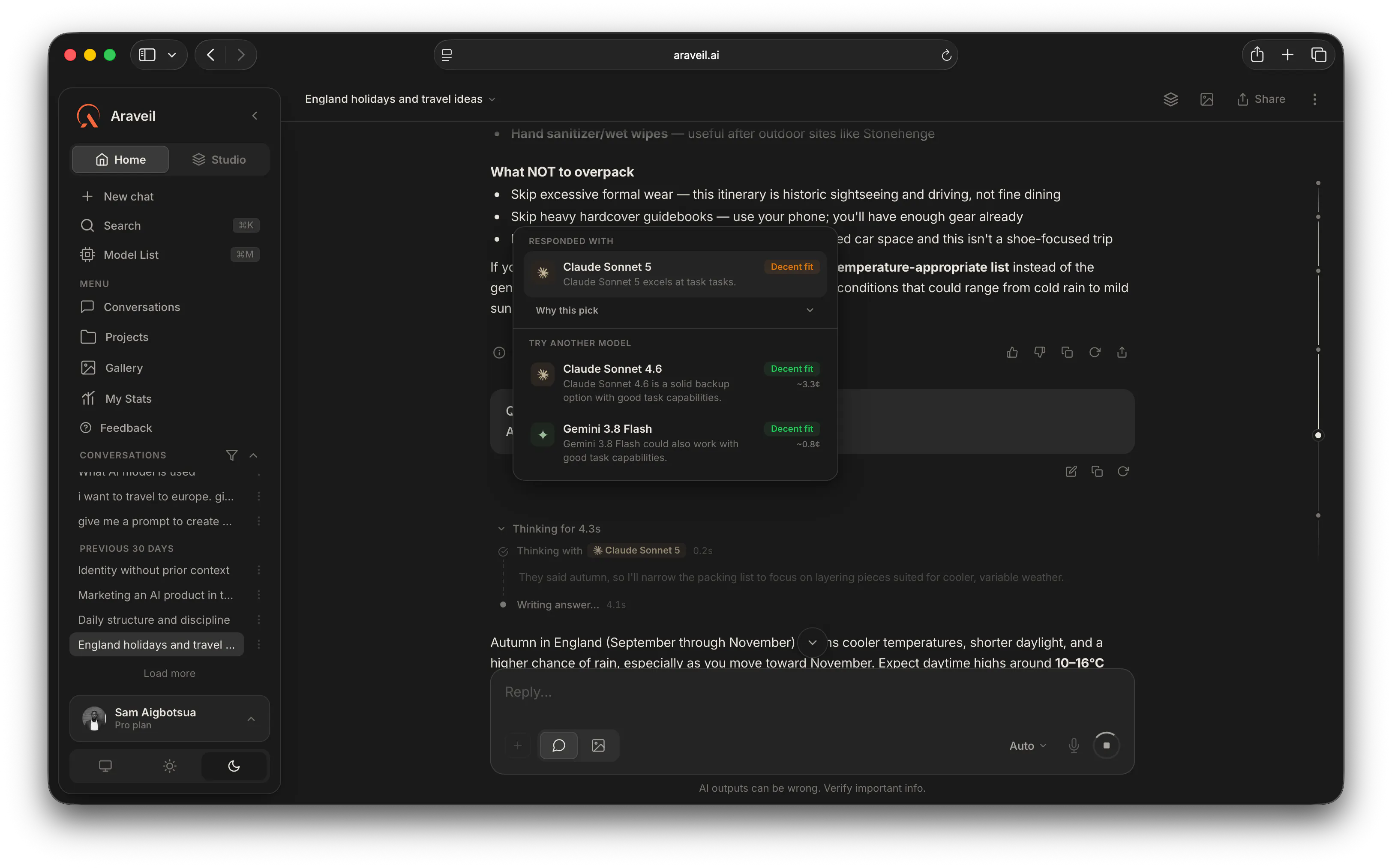Viewport: 1392px width, 868px height.
Task: Click the microphone icon in reply box
Action: 1073,745
